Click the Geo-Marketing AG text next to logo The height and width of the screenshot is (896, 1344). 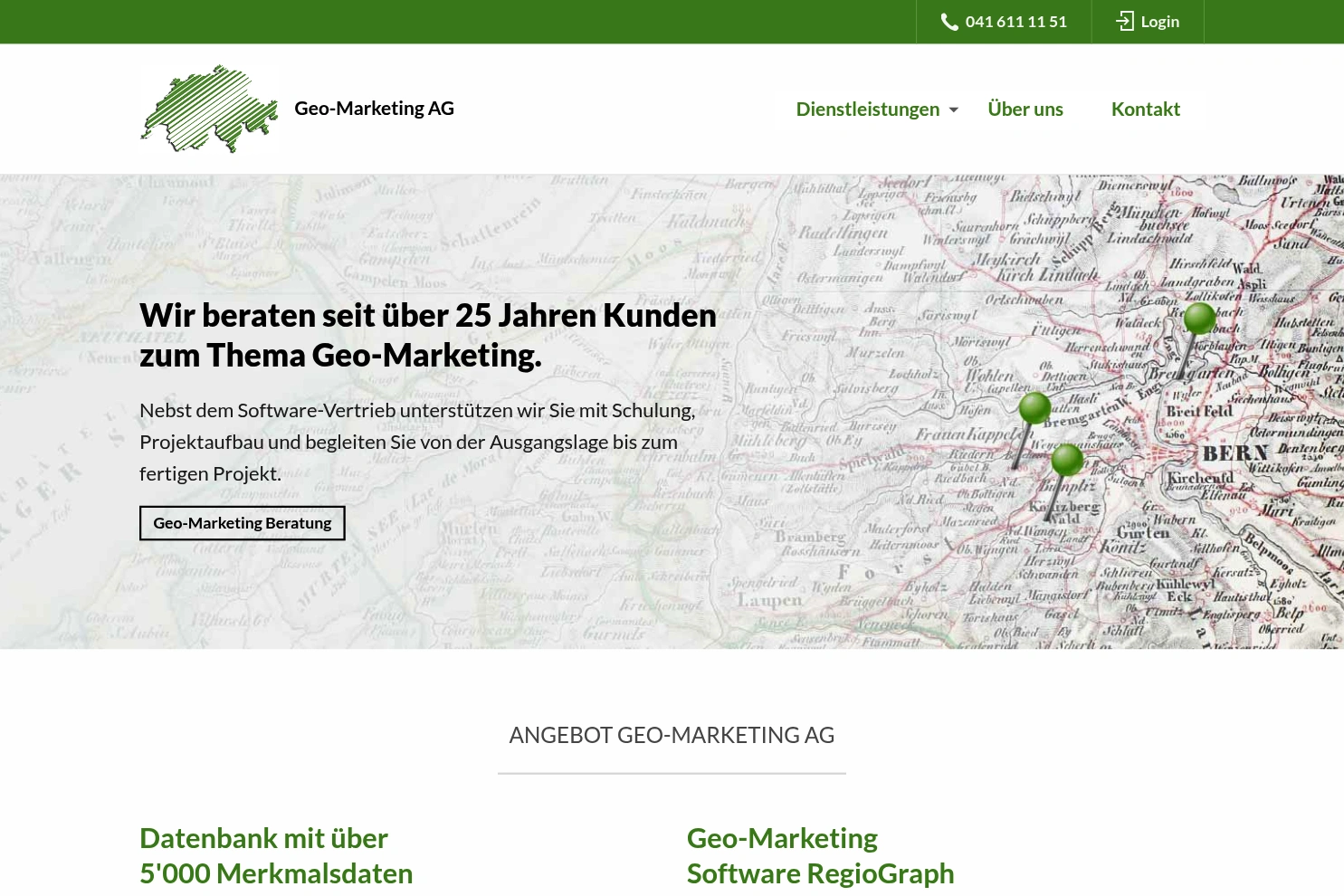tap(374, 108)
